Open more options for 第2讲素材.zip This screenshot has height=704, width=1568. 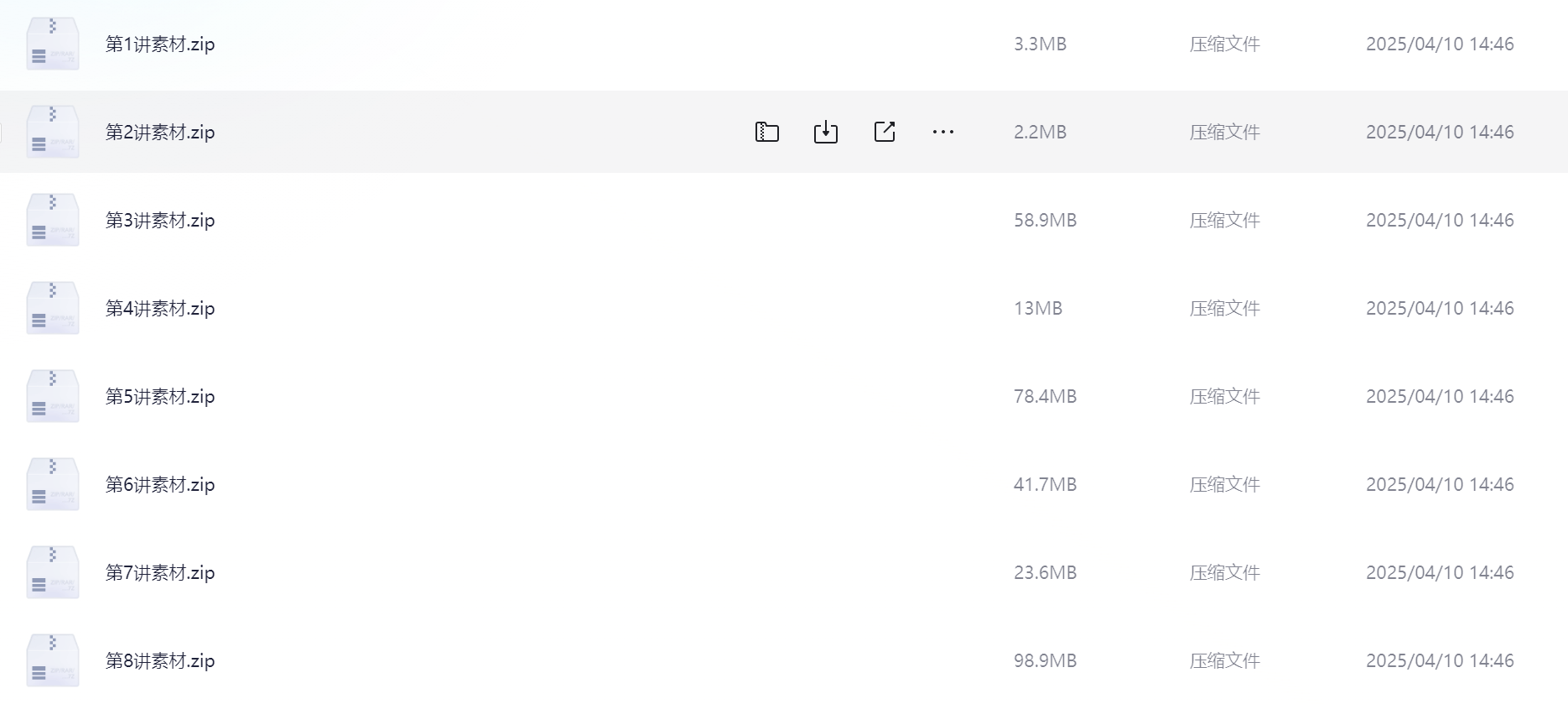[x=942, y=132]
